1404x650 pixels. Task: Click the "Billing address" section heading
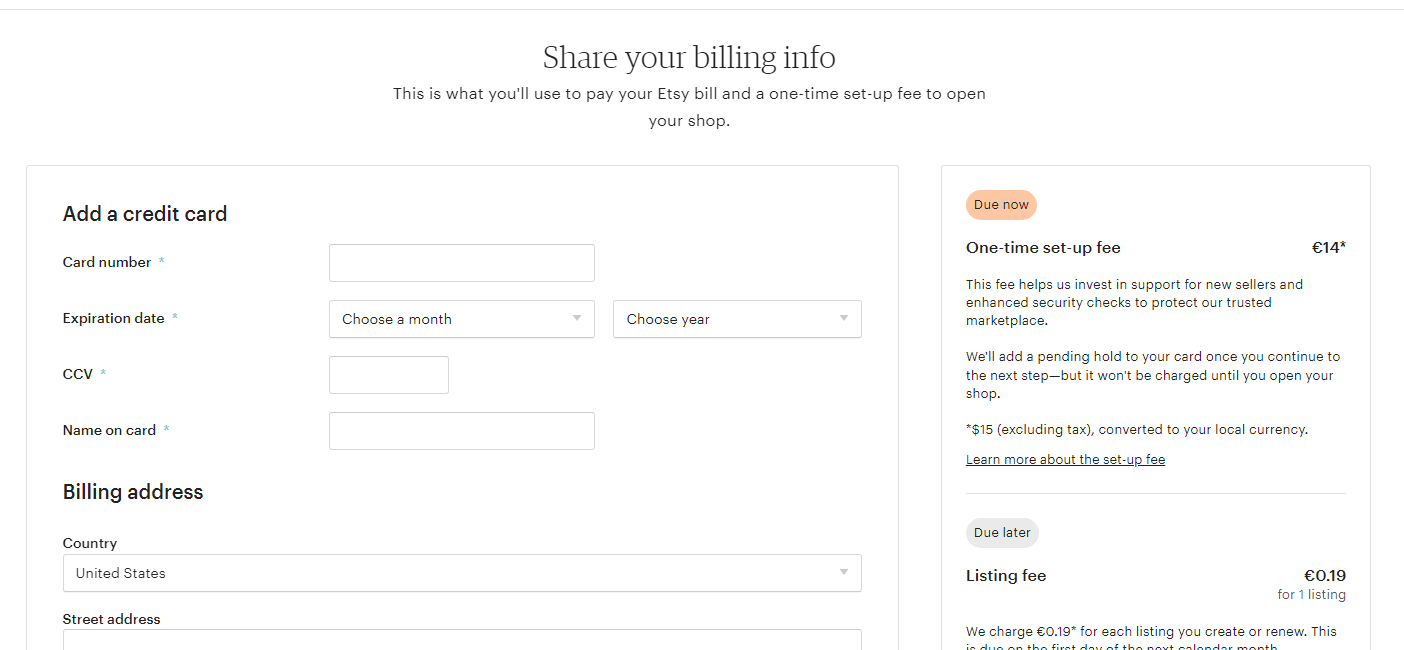pos(132,491)
